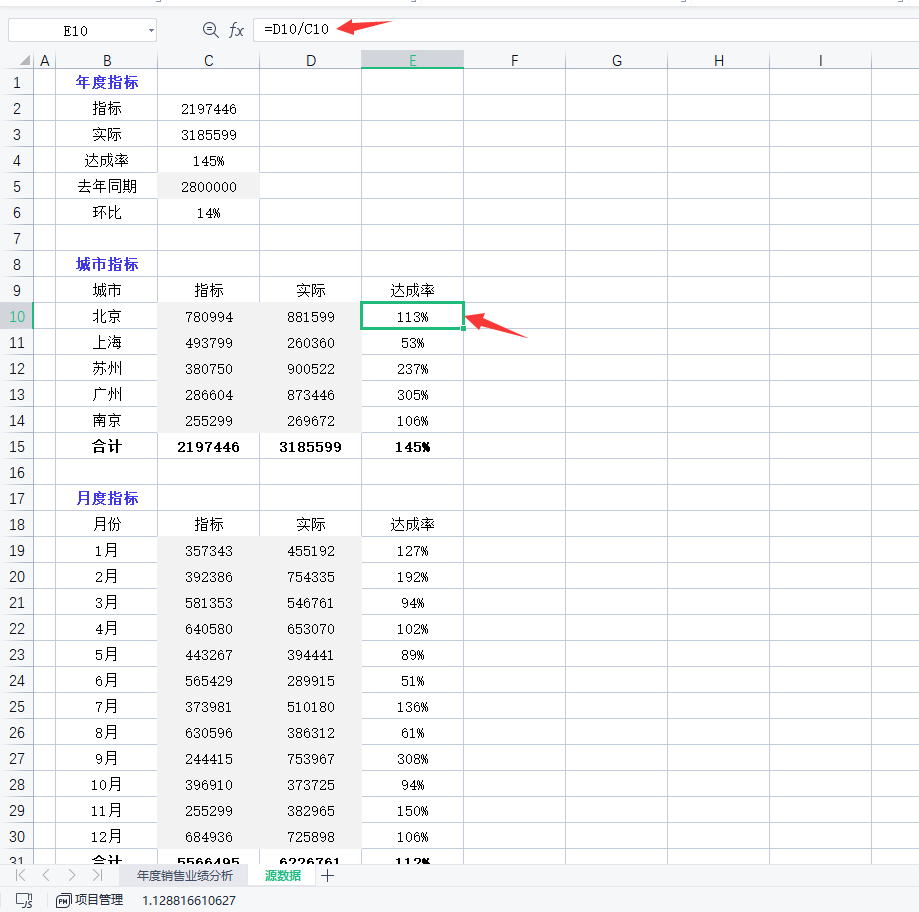Select row 10 header
Screen dimensions: 919x912
(17, 317)
